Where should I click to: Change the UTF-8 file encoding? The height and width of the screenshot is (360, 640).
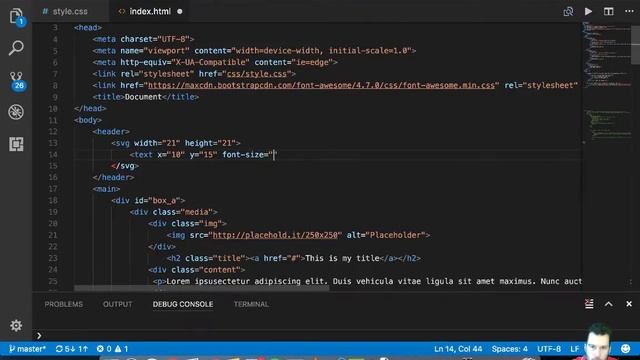click(549, 349)
